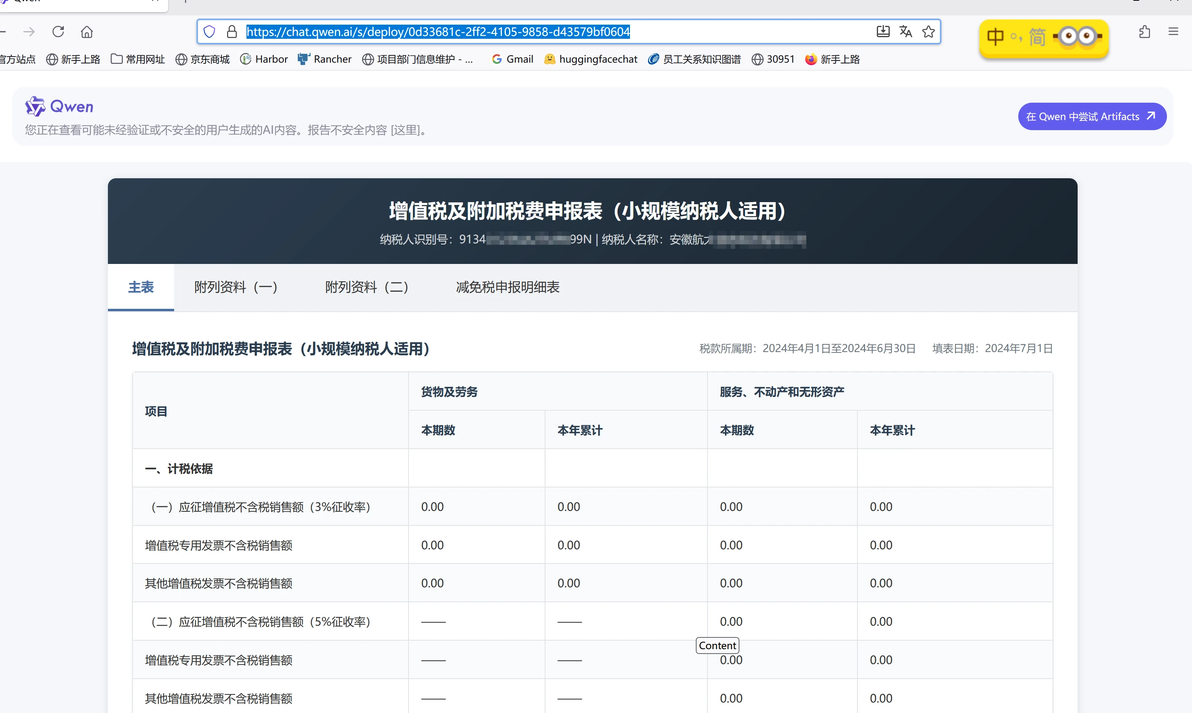Open the 减免税申报明细表 tab
Viewport: 1192px width, 713px height.
coord(508,287)
